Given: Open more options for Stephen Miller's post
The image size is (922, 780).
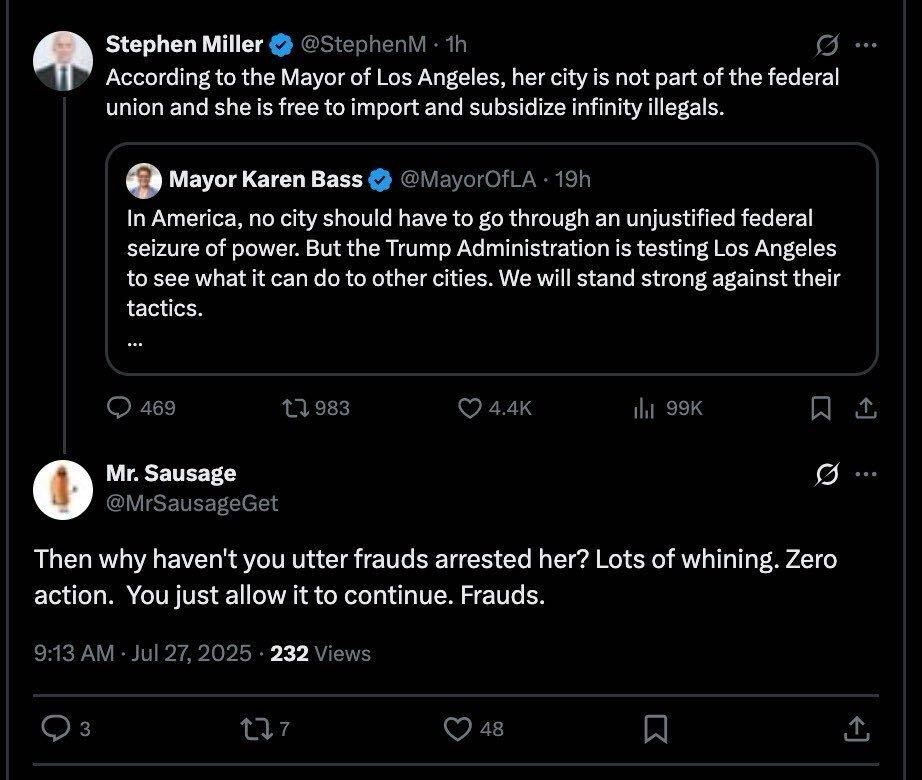Looking at the screenshot, I should point(865,46).
